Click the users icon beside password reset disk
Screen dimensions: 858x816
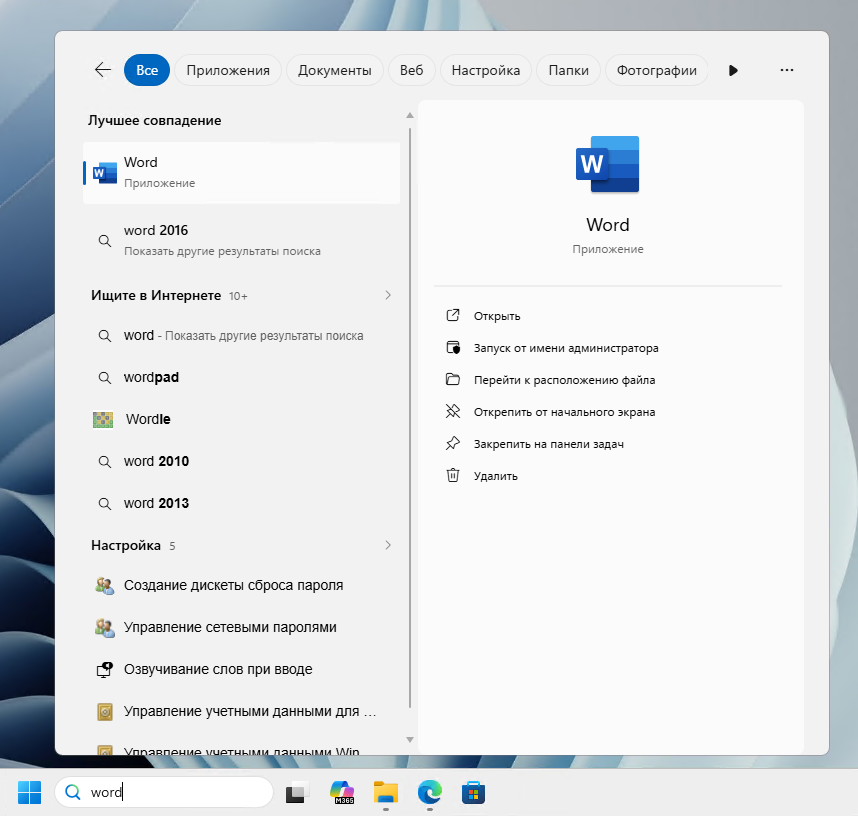pos(104,586)
